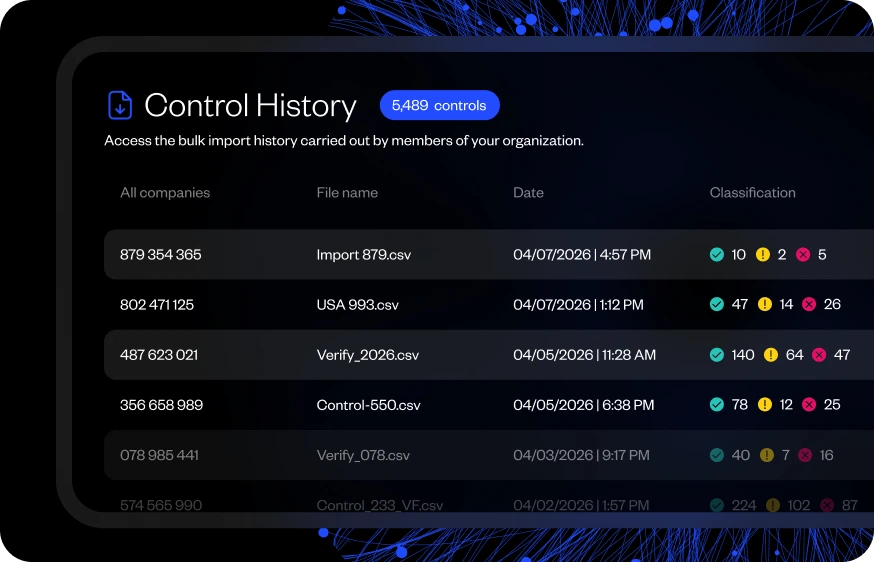Click the date 04/05/2026 | 11:28 AM
The width and height of the screenshot is (874, 562).
coord(584,355)
